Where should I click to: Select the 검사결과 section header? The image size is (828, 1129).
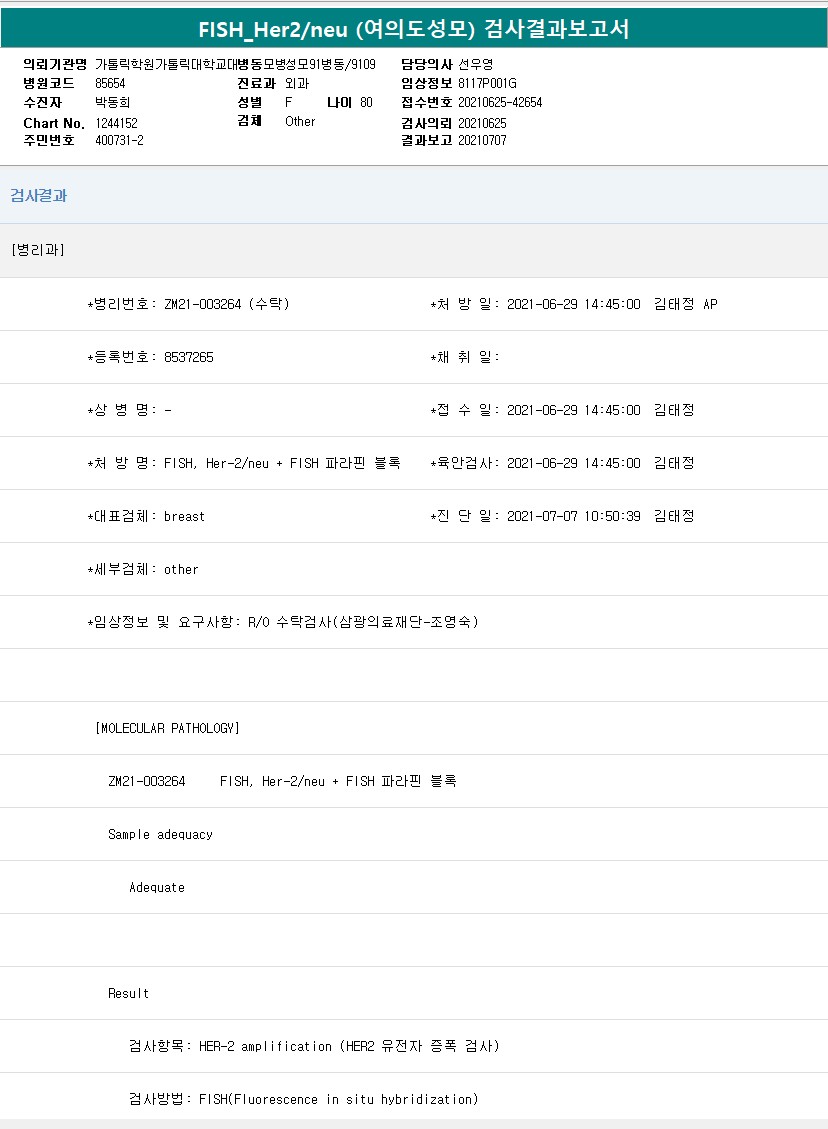point(39,196)
